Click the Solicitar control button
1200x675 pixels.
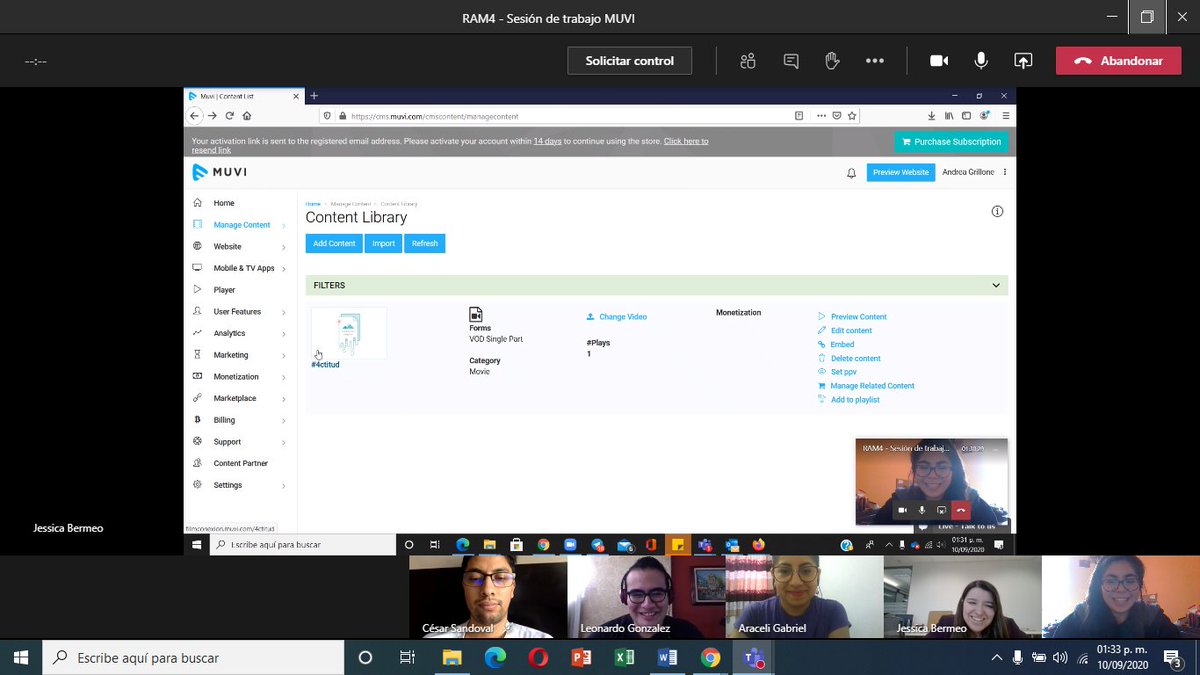[x=630, y=61]
